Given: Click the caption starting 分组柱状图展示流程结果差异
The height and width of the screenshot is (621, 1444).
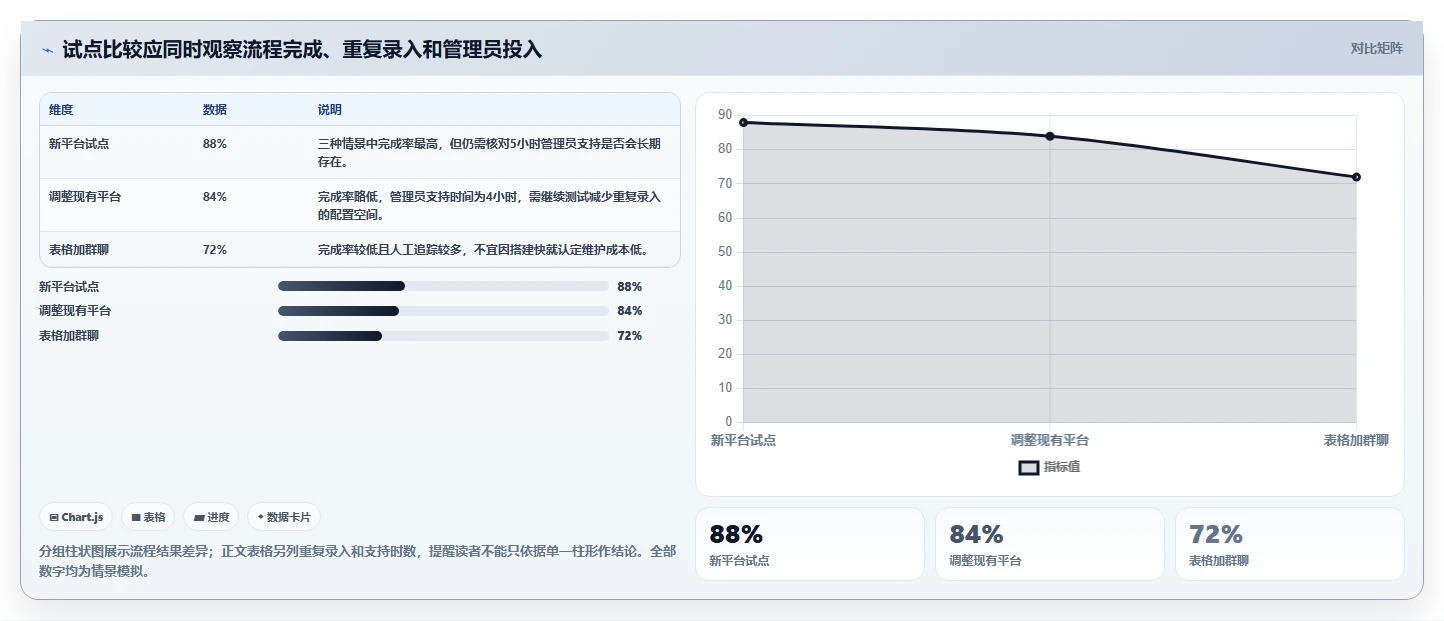Looking at the screenshot, I should (x=357, y=561).
